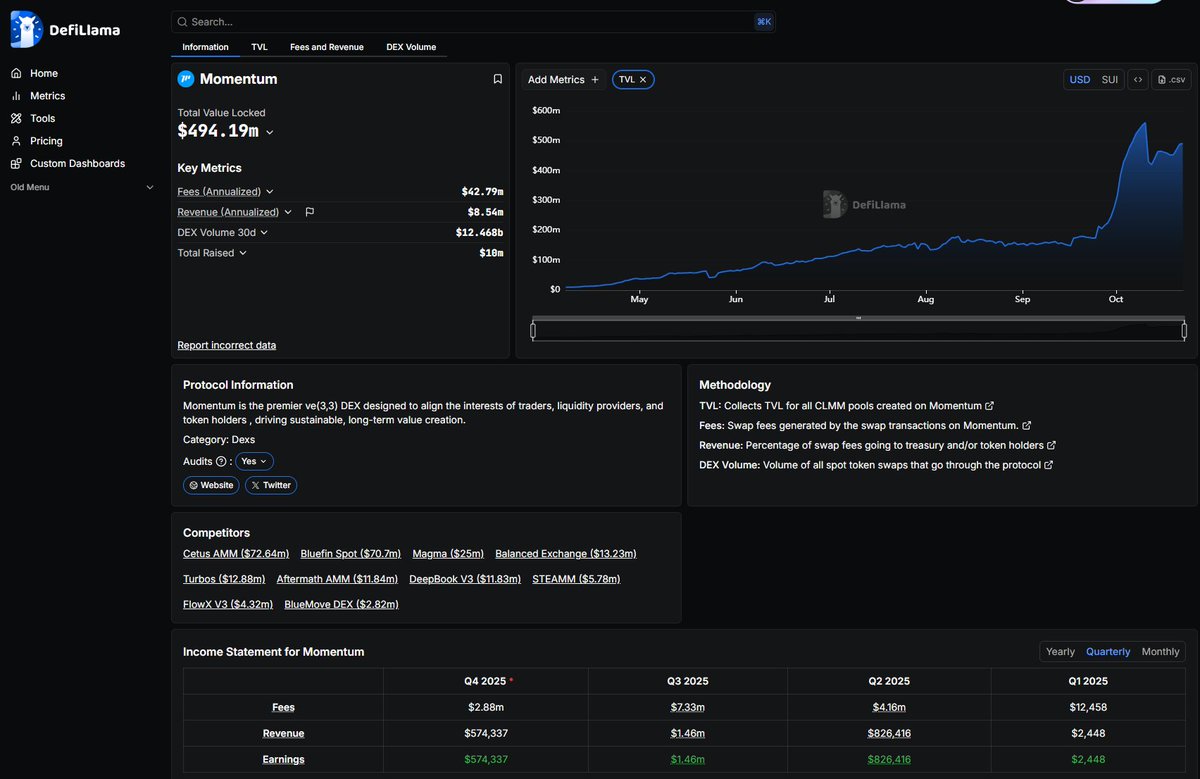
Task: Open competitor Aftermath AMM
Action: (337, 579)
